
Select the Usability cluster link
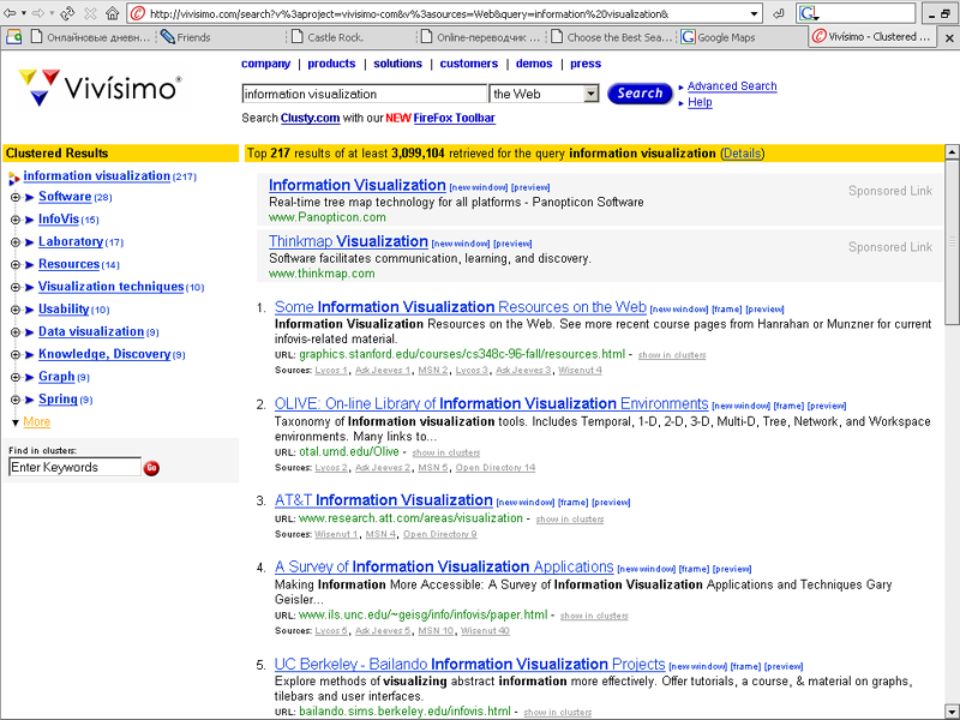pos(64,309)
